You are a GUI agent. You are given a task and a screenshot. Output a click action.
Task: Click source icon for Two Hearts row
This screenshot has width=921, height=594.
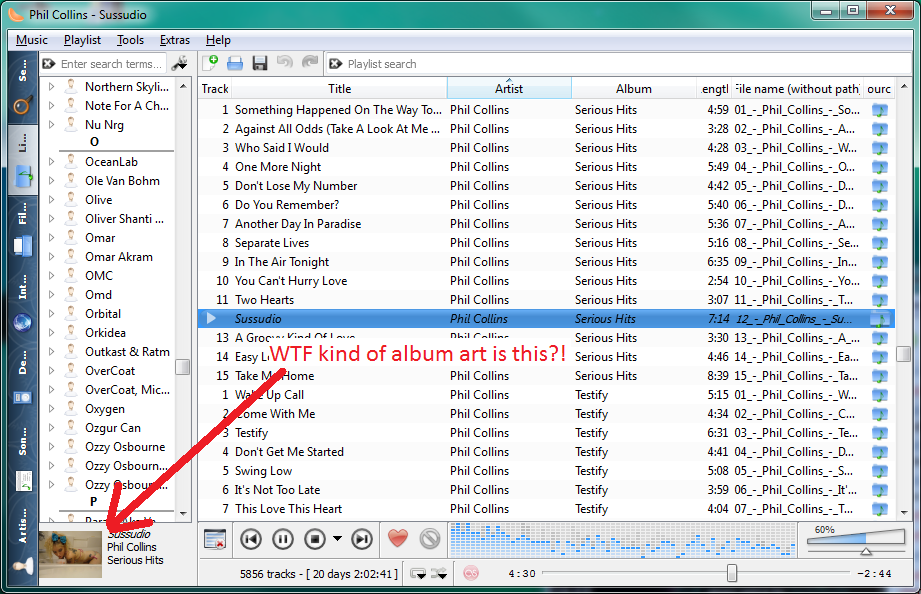[879, 300]
